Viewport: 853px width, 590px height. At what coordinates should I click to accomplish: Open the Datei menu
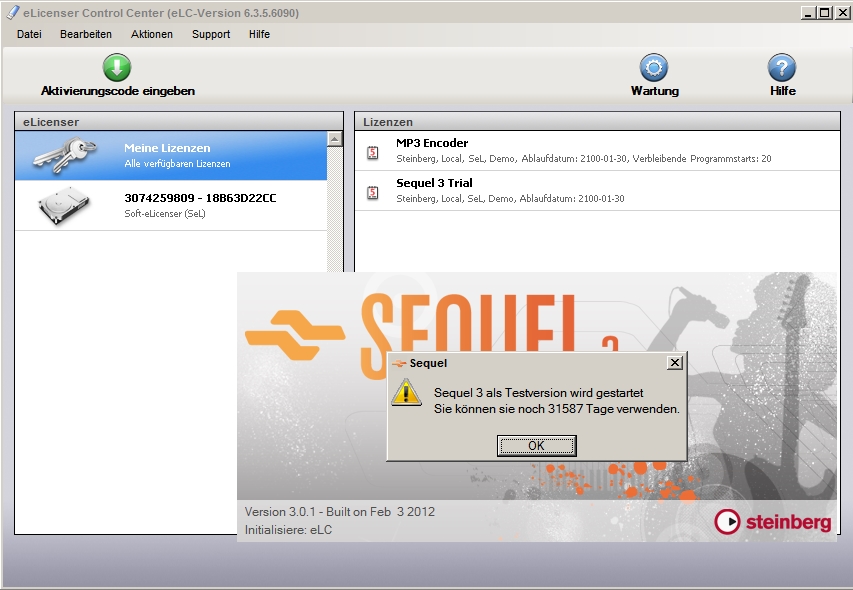coord(29,34)
